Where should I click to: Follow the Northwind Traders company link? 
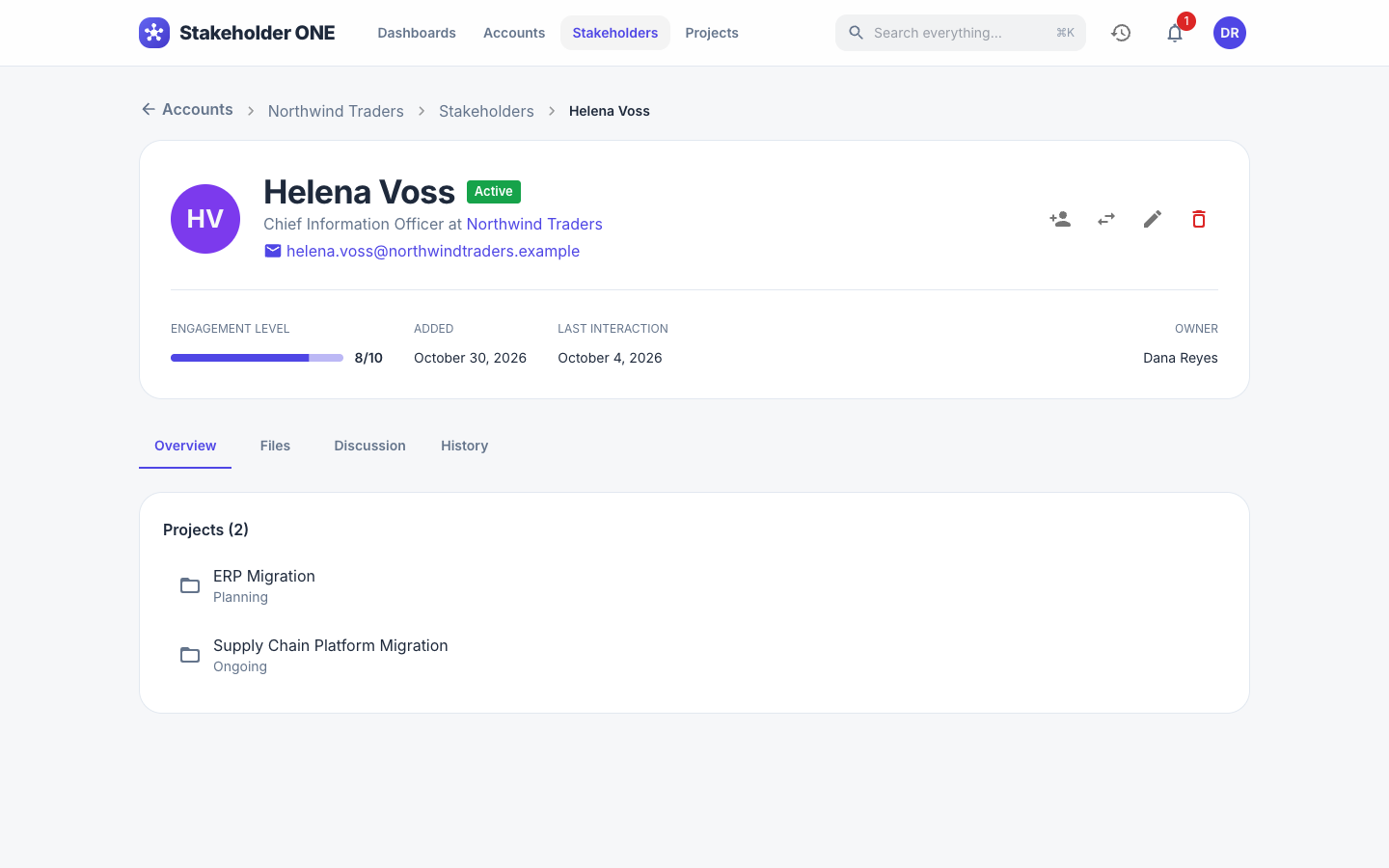click(534, 224)
